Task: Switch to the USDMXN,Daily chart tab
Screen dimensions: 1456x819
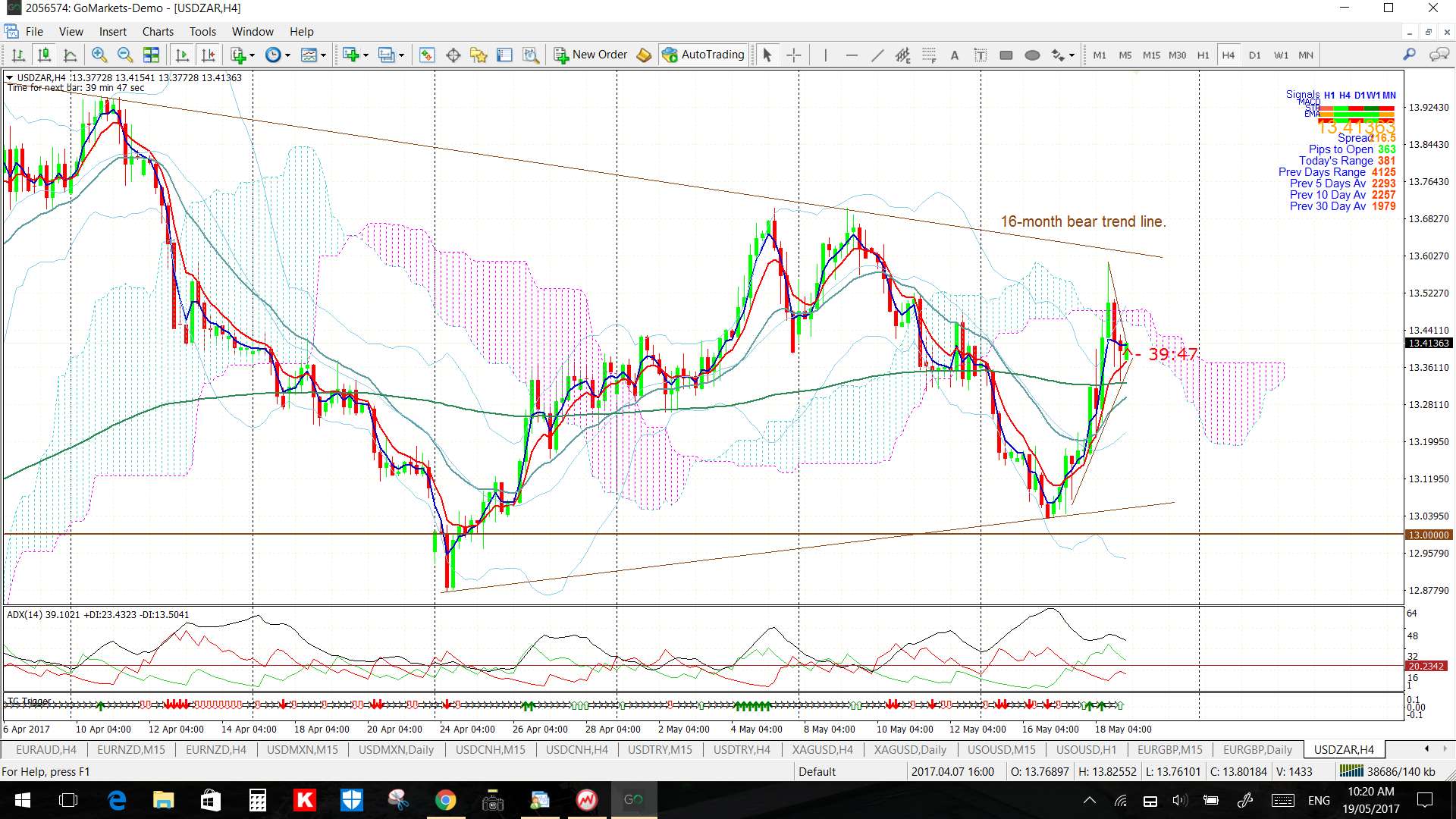Action: tap(396, 750)
